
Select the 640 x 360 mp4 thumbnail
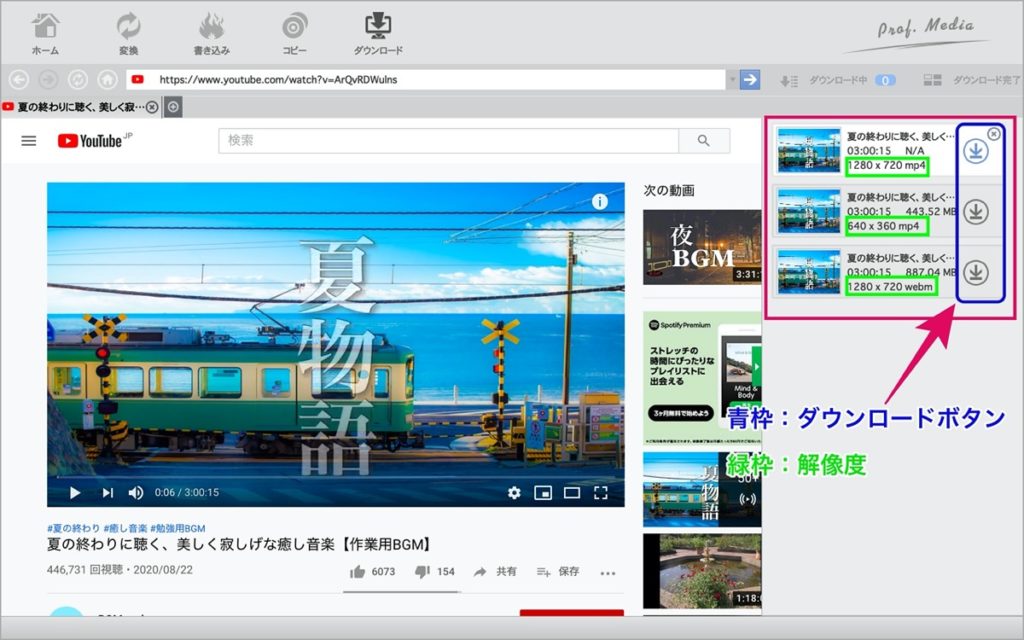808,211
